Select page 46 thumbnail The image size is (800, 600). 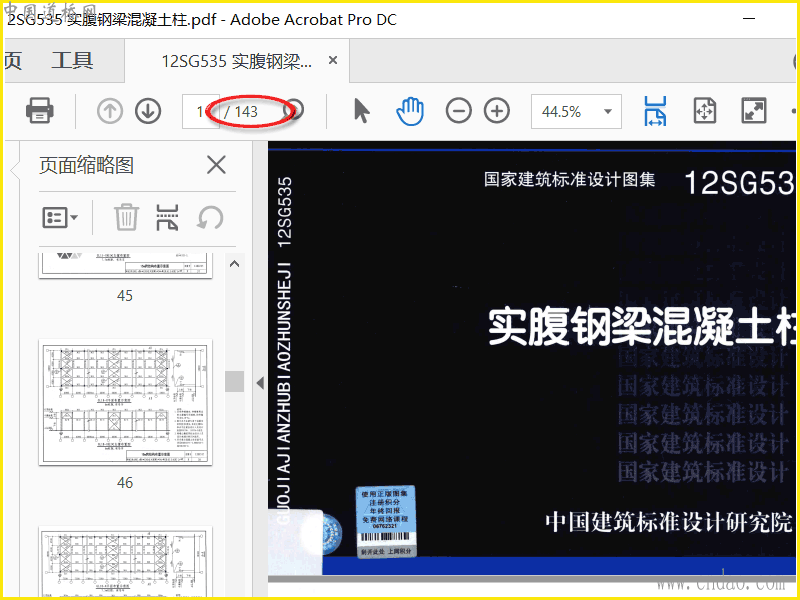126,403
